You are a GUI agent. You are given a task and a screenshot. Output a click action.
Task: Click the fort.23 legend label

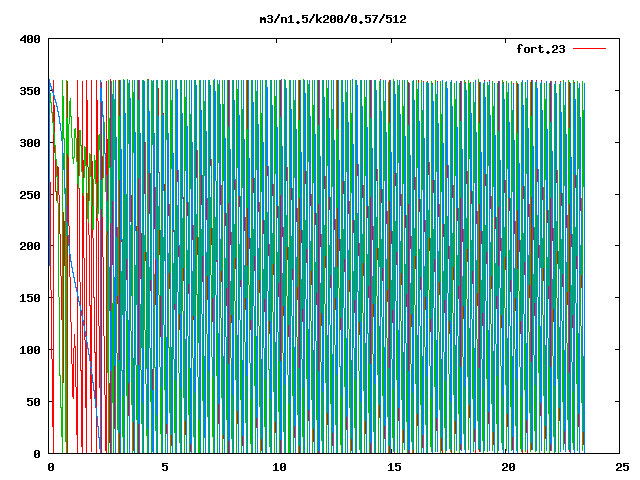(541, 49)
